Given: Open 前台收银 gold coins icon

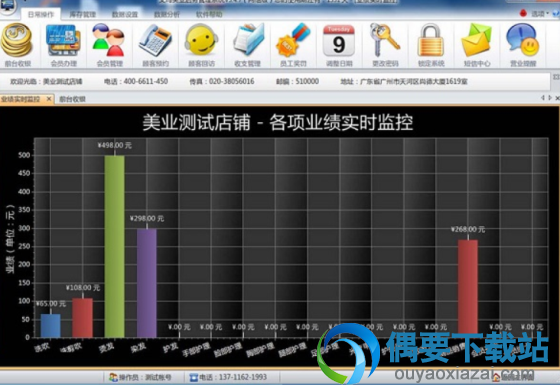Looking at the screenshot, I should tap(17, 41).
